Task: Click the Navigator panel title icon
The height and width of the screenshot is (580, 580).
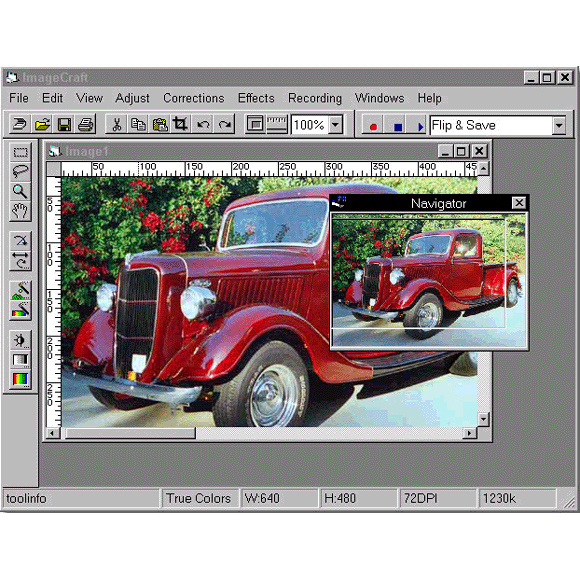Action: (338, 202)
